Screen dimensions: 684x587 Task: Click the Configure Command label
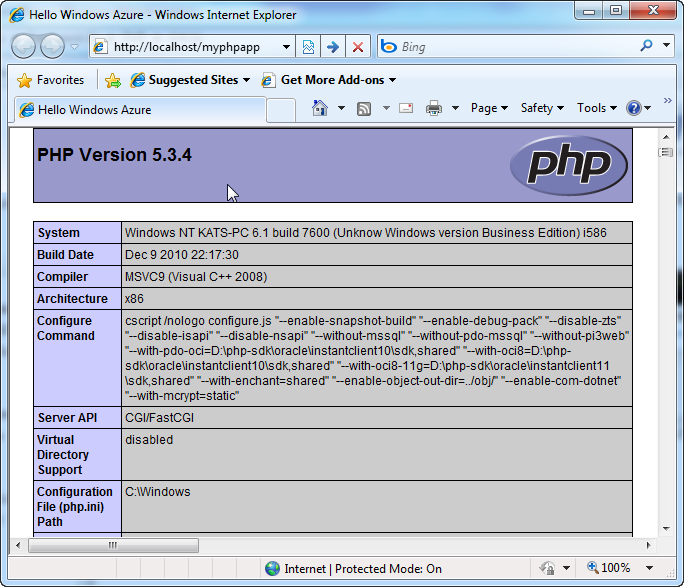[x=65, y=328]
